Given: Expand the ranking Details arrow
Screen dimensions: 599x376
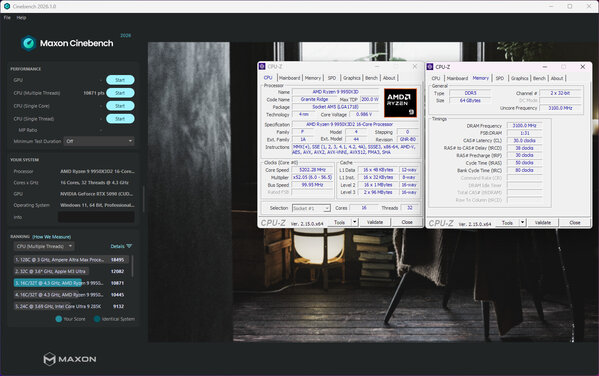Looking at the screenshot, I should [x=129, y=246].
